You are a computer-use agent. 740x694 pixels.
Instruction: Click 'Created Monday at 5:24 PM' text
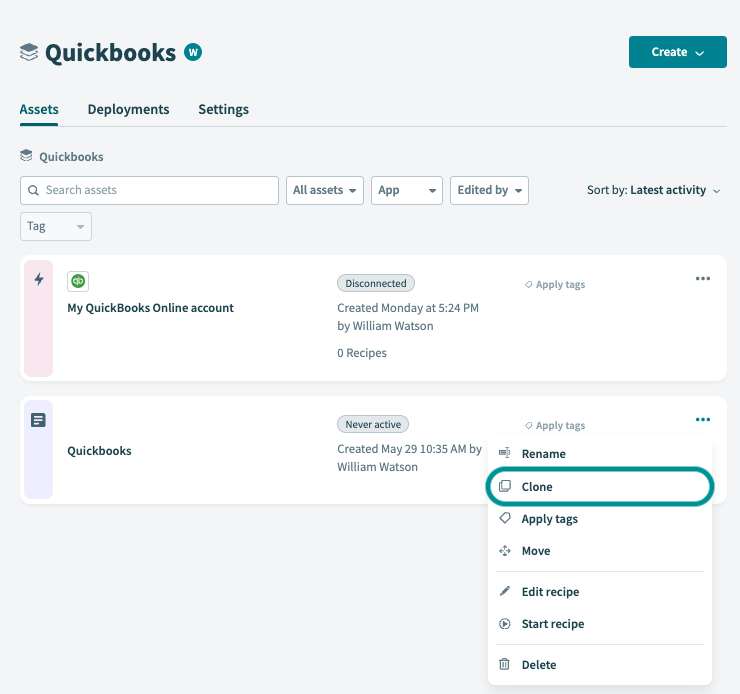click(x=408, y=308)
